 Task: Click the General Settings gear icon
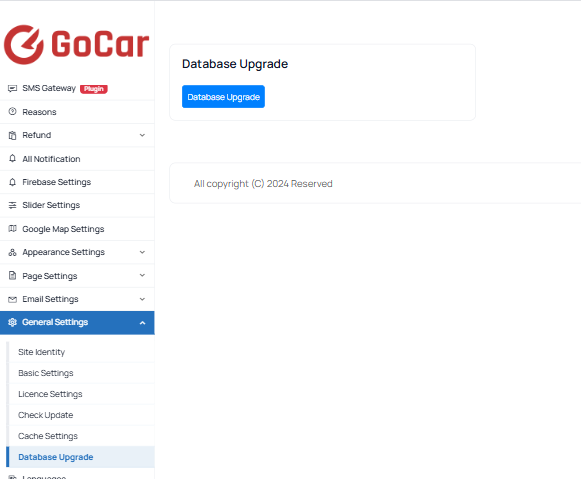(12, 322)
